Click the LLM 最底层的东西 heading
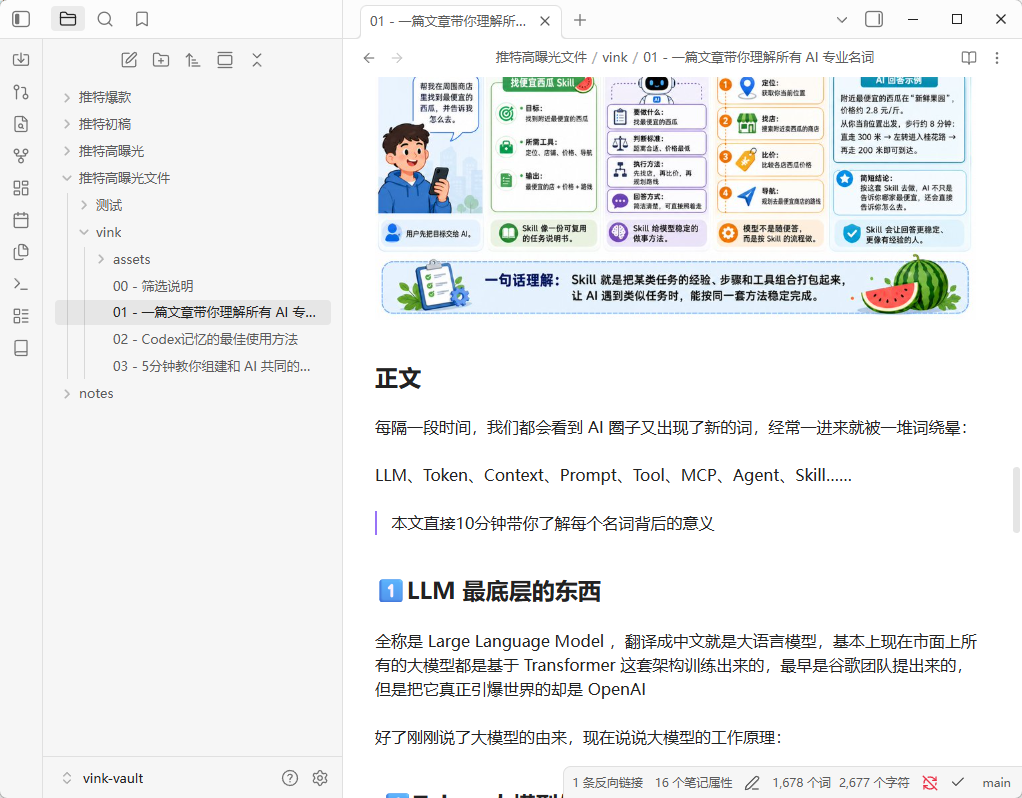The height and width of the screenshot is (798, 1022). click(488, 591)
